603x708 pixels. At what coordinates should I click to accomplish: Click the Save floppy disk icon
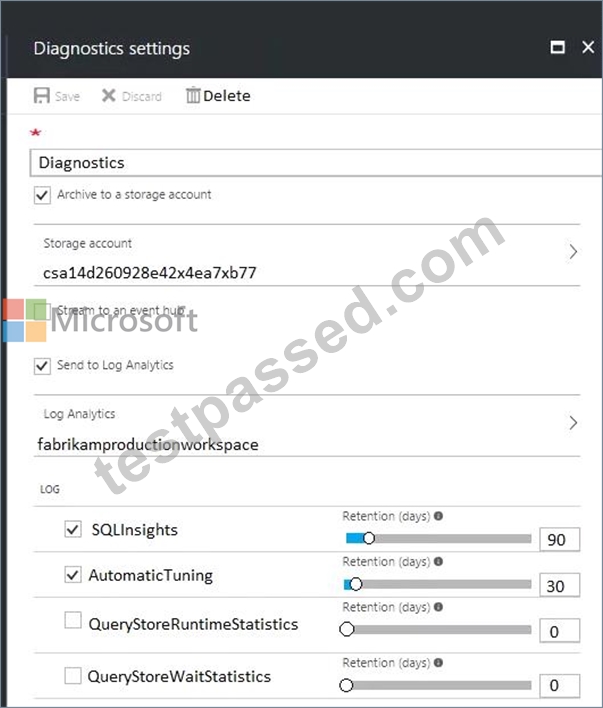(42, 96)
